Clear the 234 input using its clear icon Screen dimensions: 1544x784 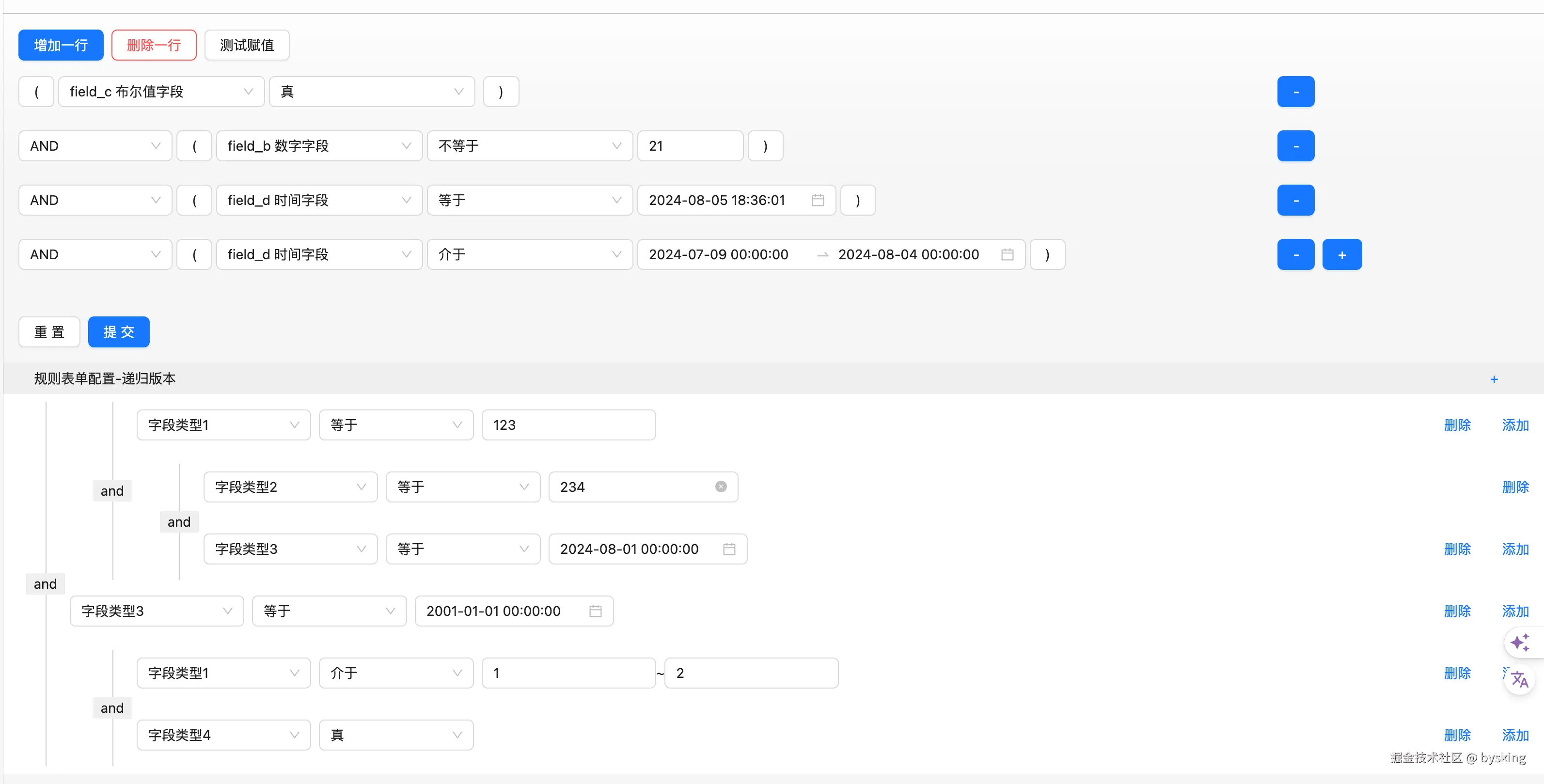pyautogui.click(x=720, y=486)
